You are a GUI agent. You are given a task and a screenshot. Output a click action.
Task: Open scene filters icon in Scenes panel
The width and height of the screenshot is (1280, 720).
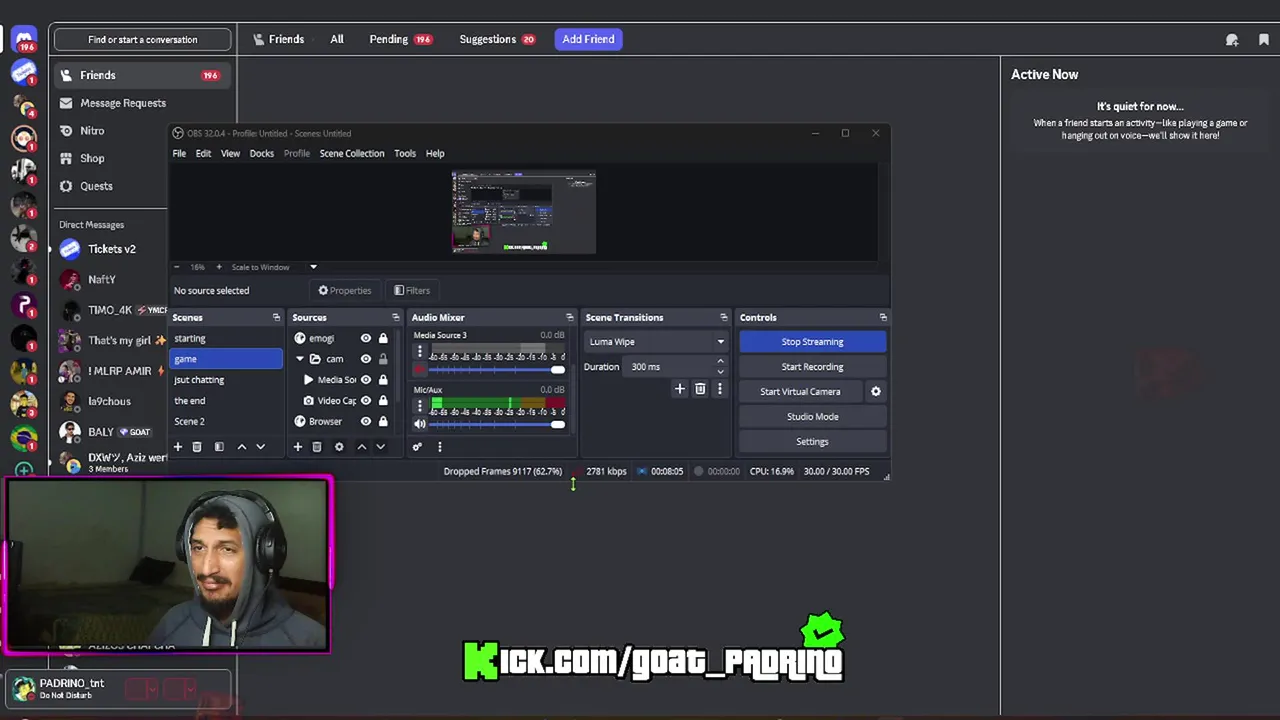(219, 447)
